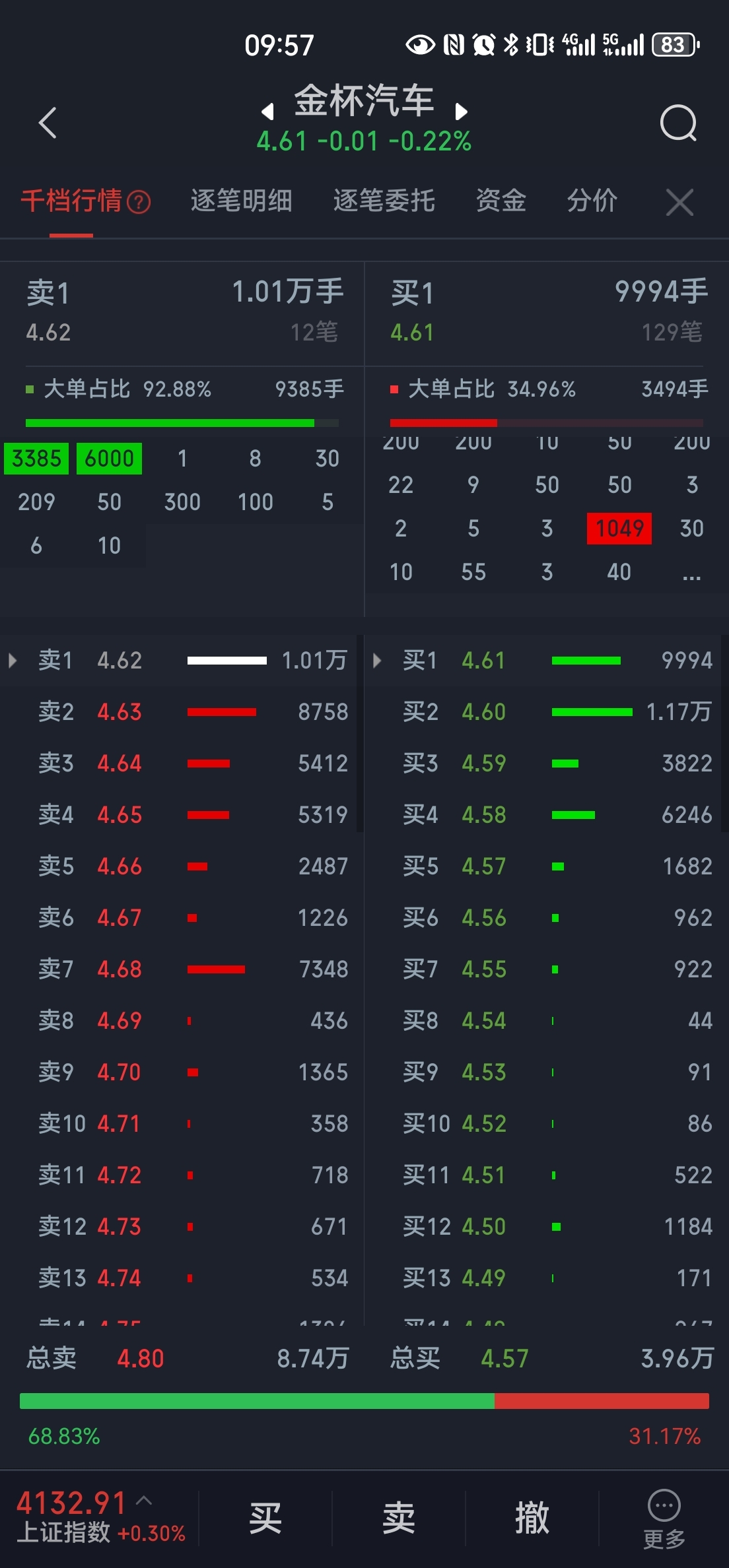This screenshot has width=729, height=1568.
Task: Select the 买12 4.50 row
Action: click(547, 1227)
